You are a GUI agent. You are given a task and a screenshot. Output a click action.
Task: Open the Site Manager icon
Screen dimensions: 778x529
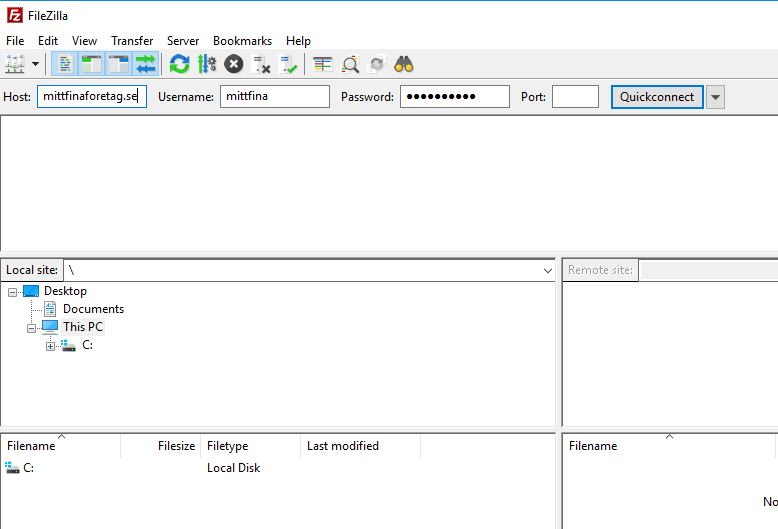pos(15,64)
